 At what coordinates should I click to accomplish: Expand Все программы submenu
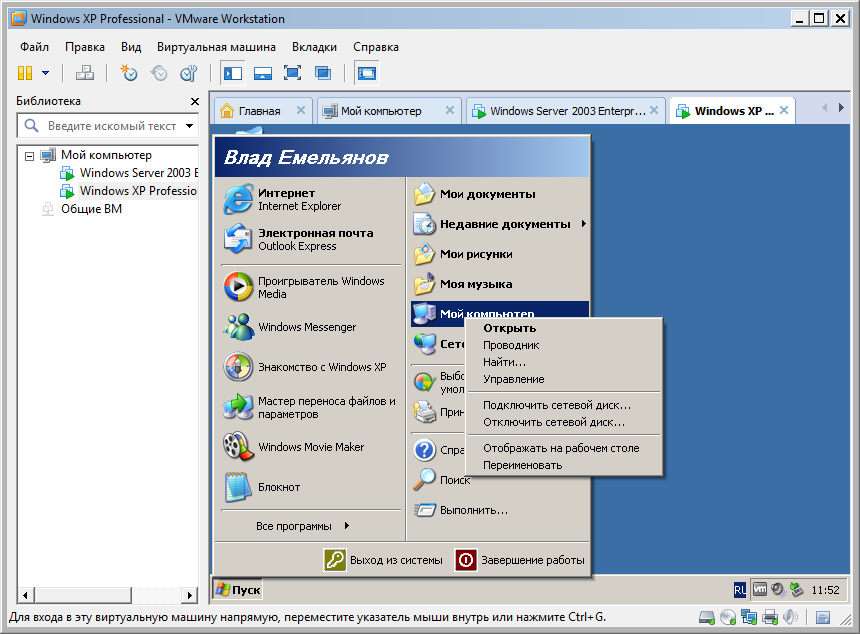tap(303, 526)
